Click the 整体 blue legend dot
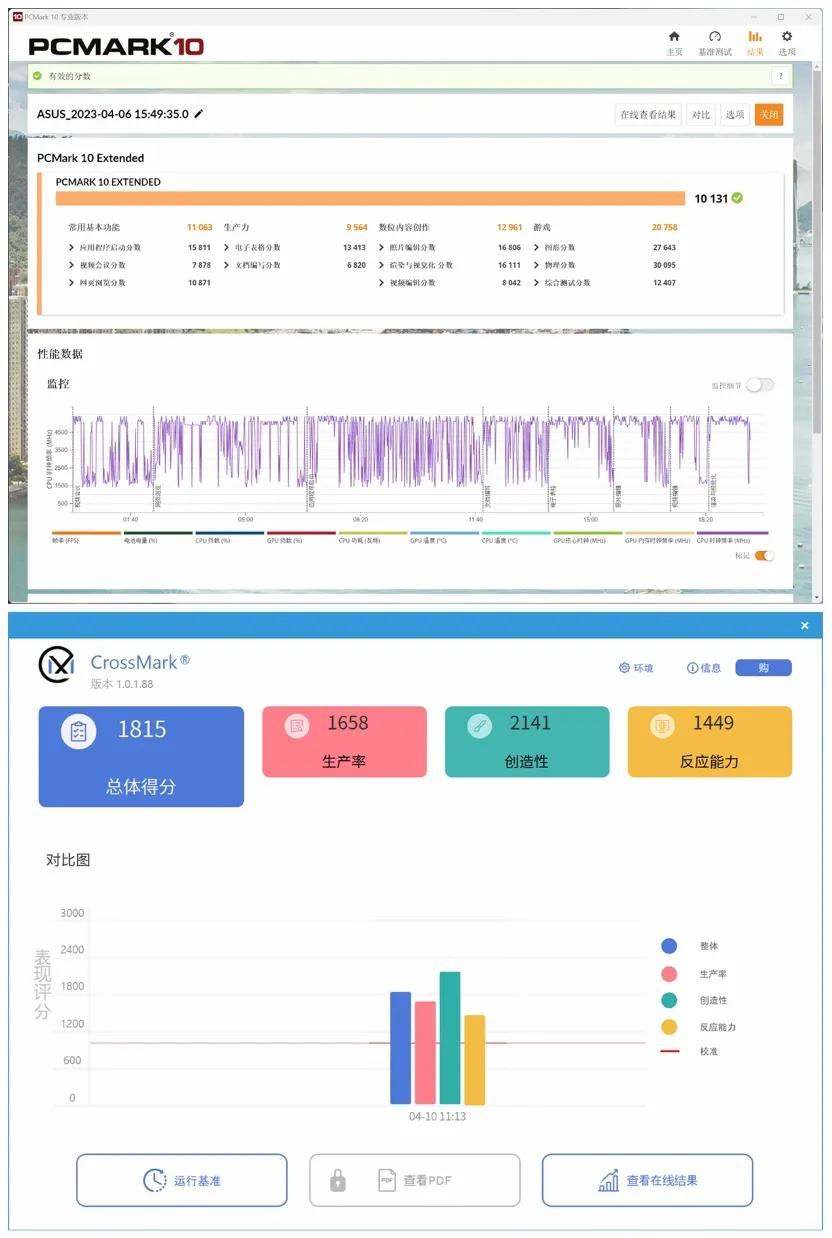The height and width of the screenshot is (1238, 832). [x=669, y=946]
